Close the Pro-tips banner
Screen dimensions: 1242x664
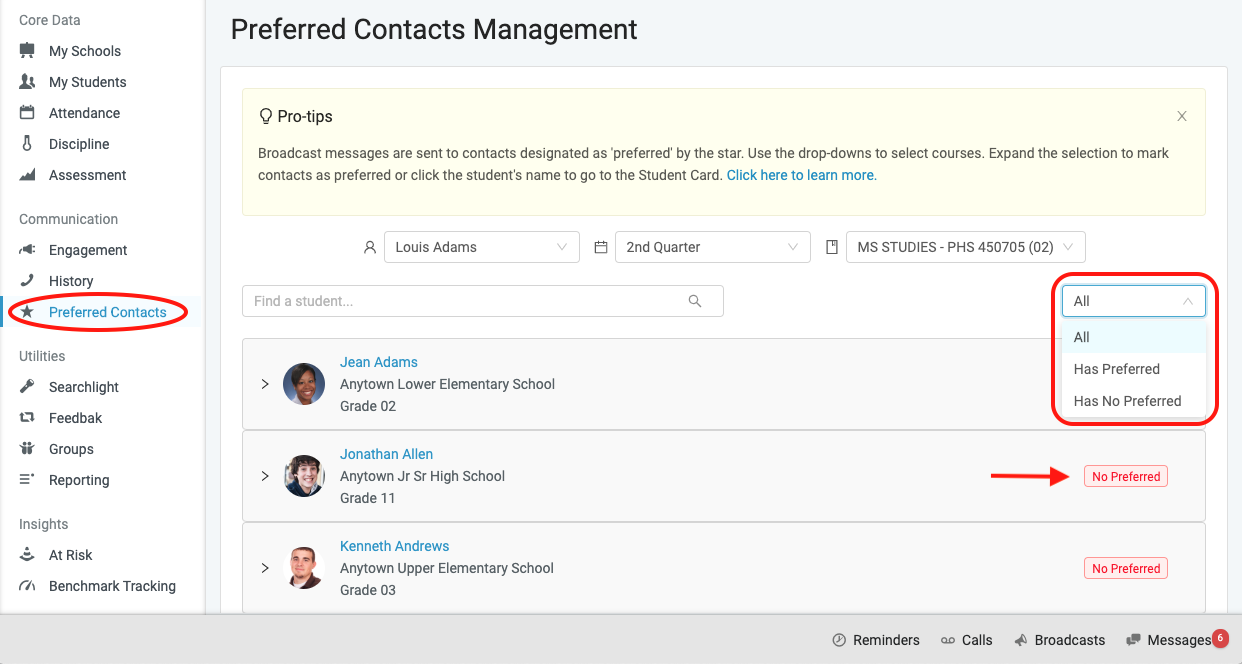[x=1182, y=116]
